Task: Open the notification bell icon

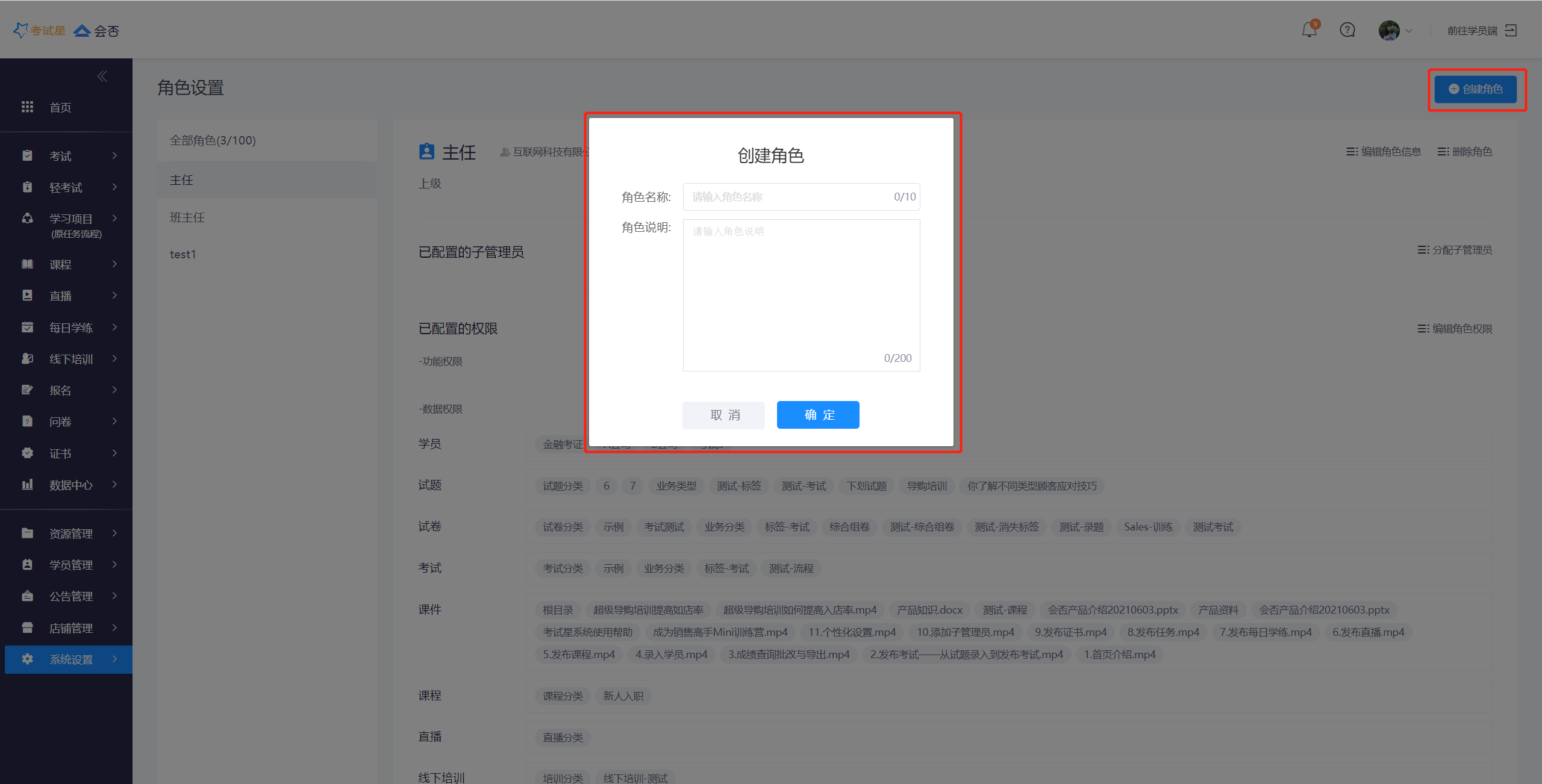Action: coord(1309,30)
